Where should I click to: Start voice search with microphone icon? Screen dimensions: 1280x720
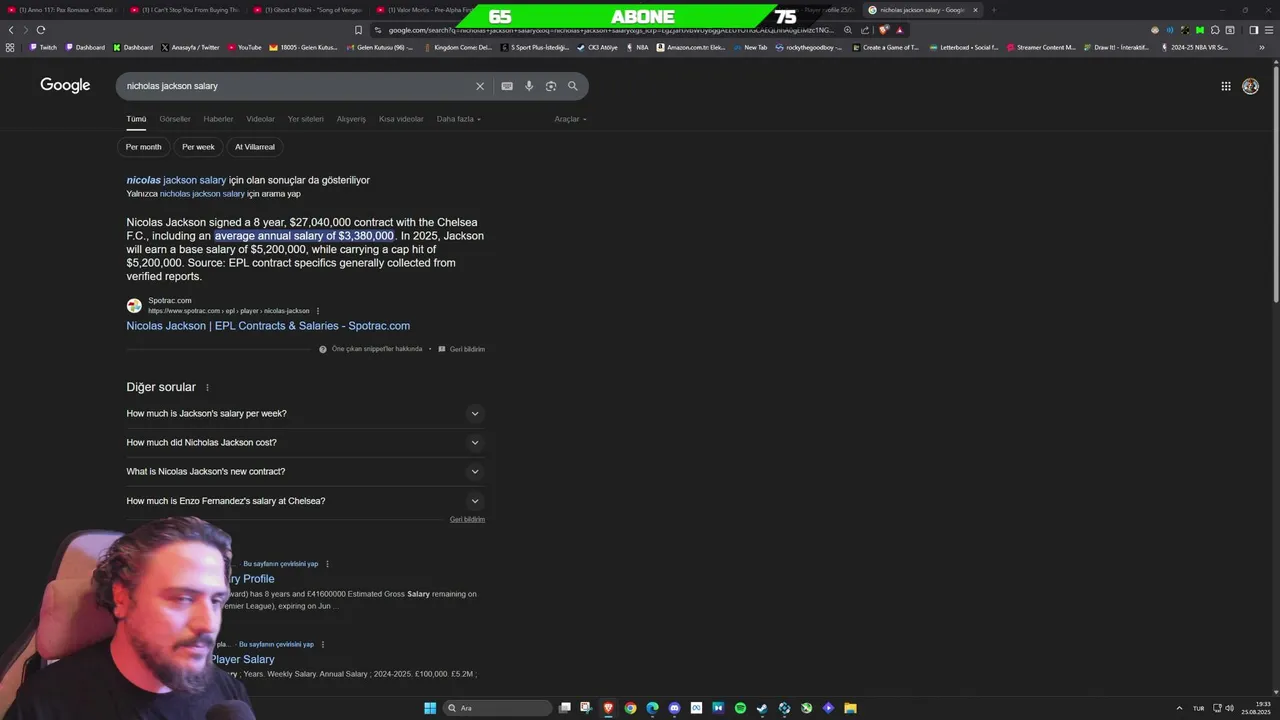click(529, 86)
